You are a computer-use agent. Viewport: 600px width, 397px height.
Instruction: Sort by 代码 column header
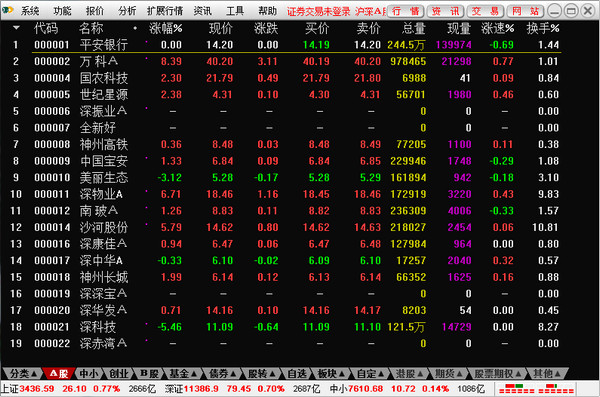[46, 28]
